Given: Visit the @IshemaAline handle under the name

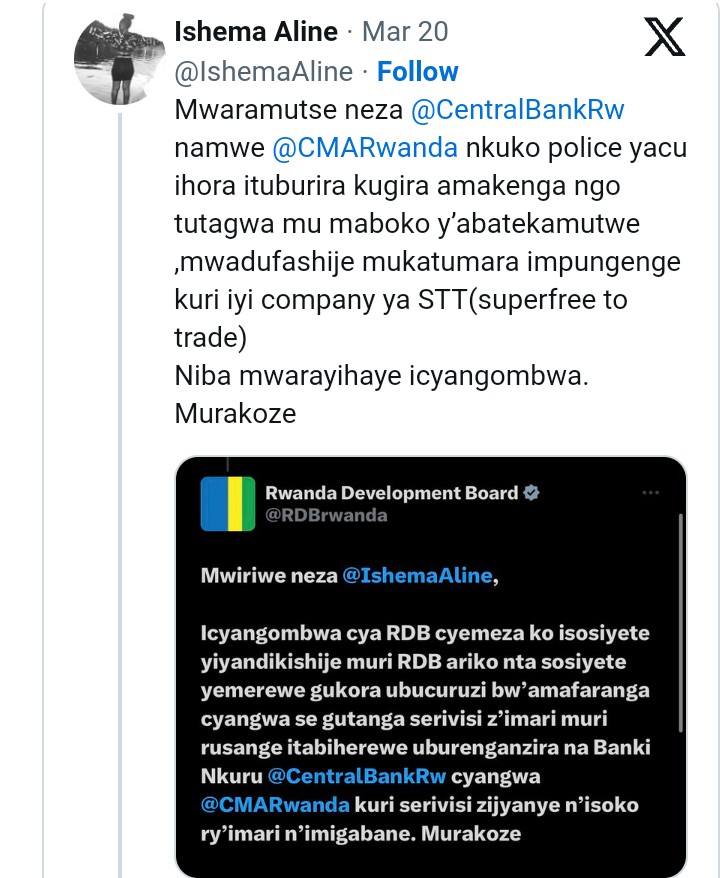Looking at the screenshot, I should (263, 72).
